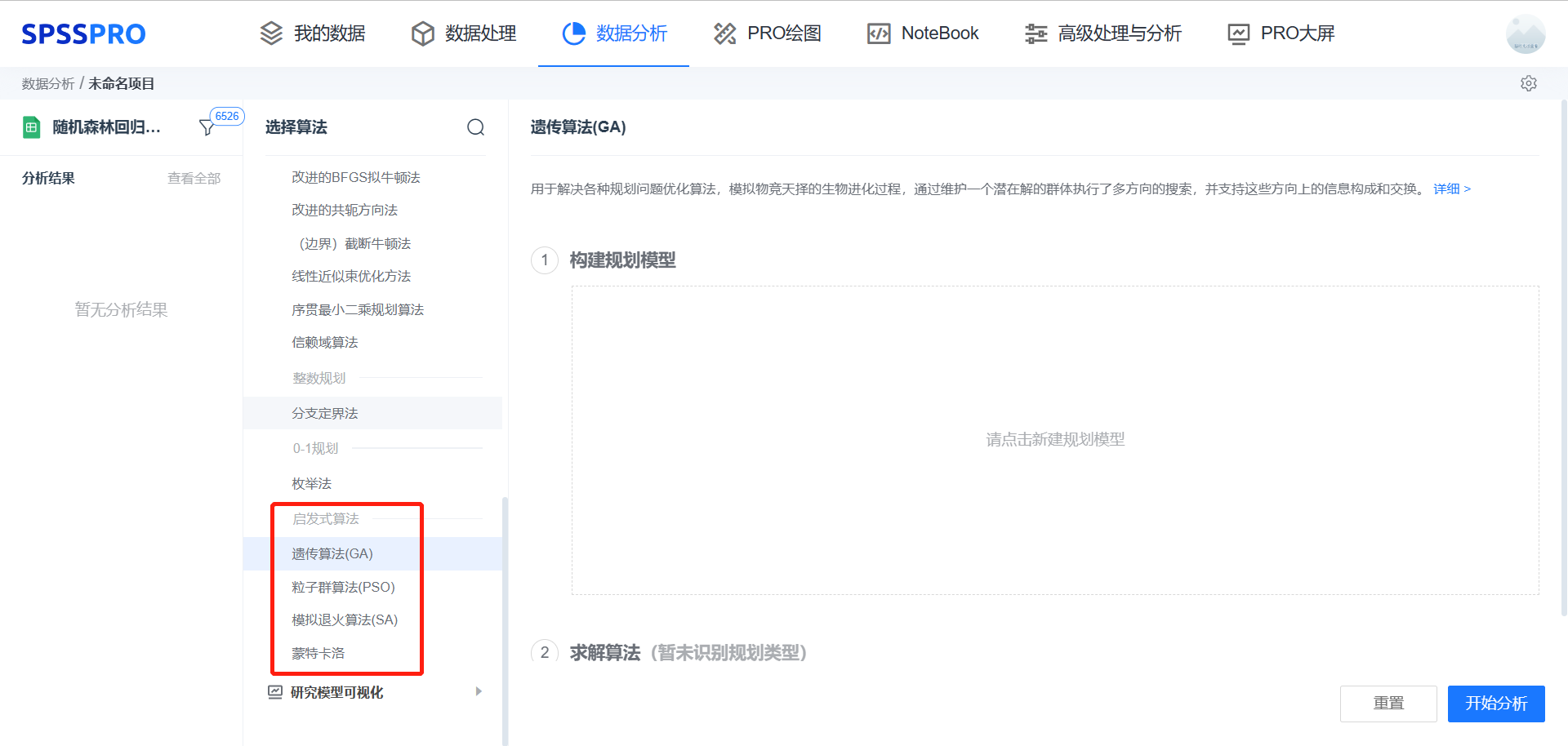Click the 选择算法 panel title
Image resolution: width=1568 pixels, height=746 pixels.
click(296, 127)
